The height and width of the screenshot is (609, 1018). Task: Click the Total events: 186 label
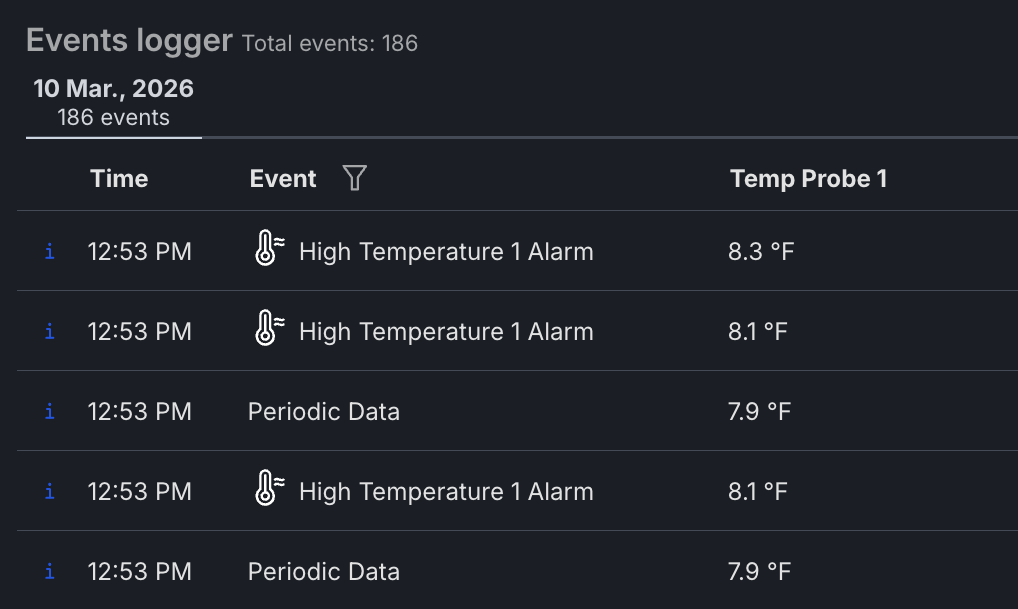(x=328, y=43)
